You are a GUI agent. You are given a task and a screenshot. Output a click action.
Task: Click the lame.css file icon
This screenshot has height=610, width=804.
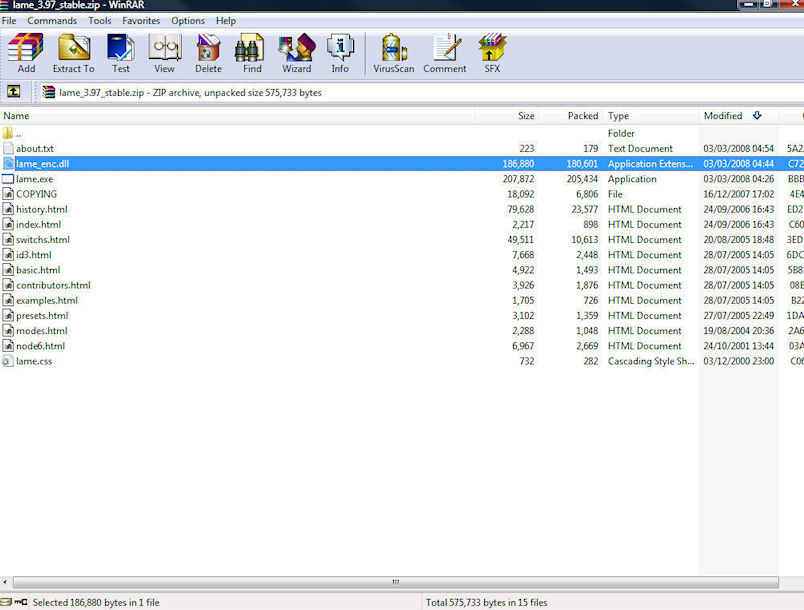coord(8,361)
